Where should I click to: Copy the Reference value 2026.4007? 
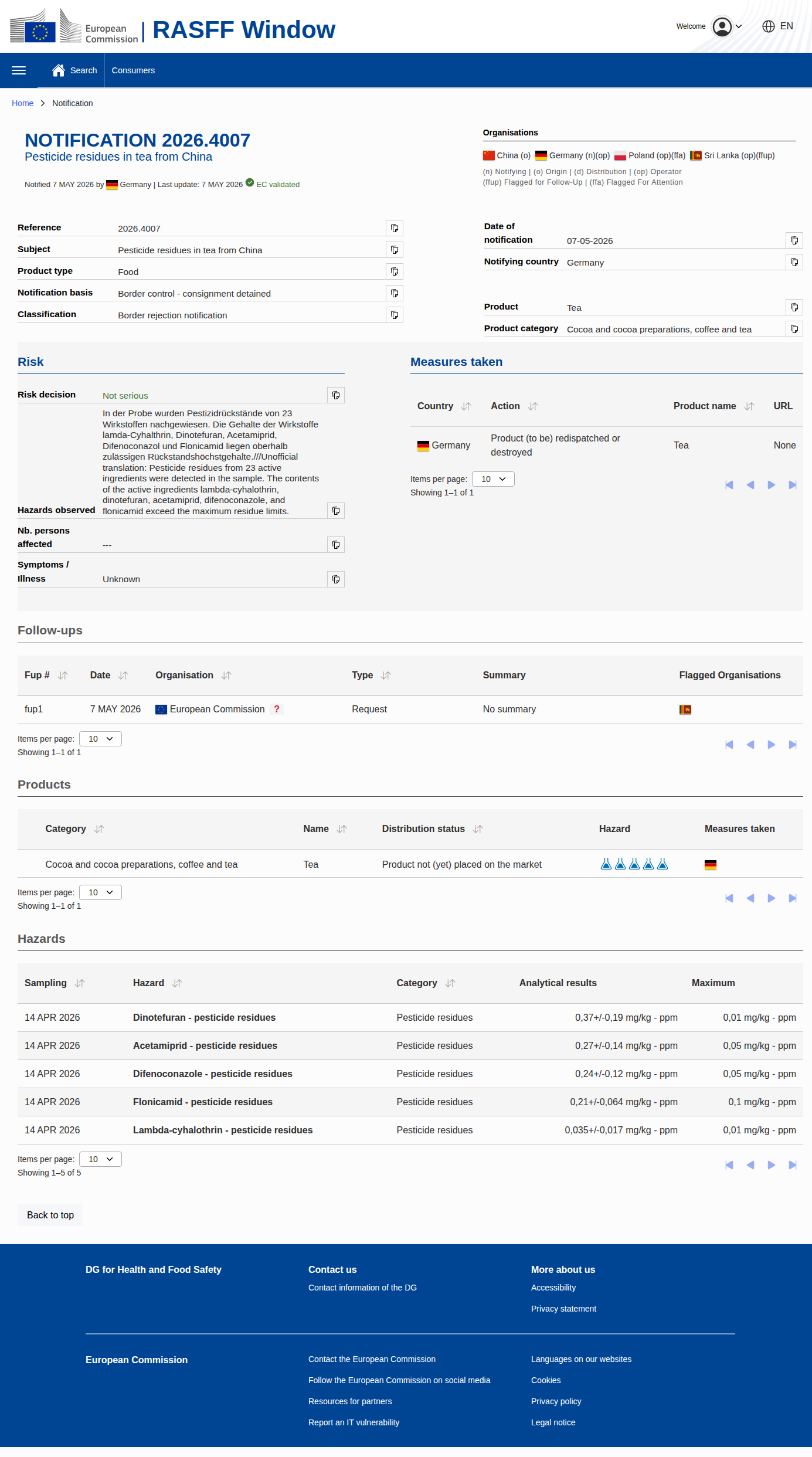(x=395, y=228)
